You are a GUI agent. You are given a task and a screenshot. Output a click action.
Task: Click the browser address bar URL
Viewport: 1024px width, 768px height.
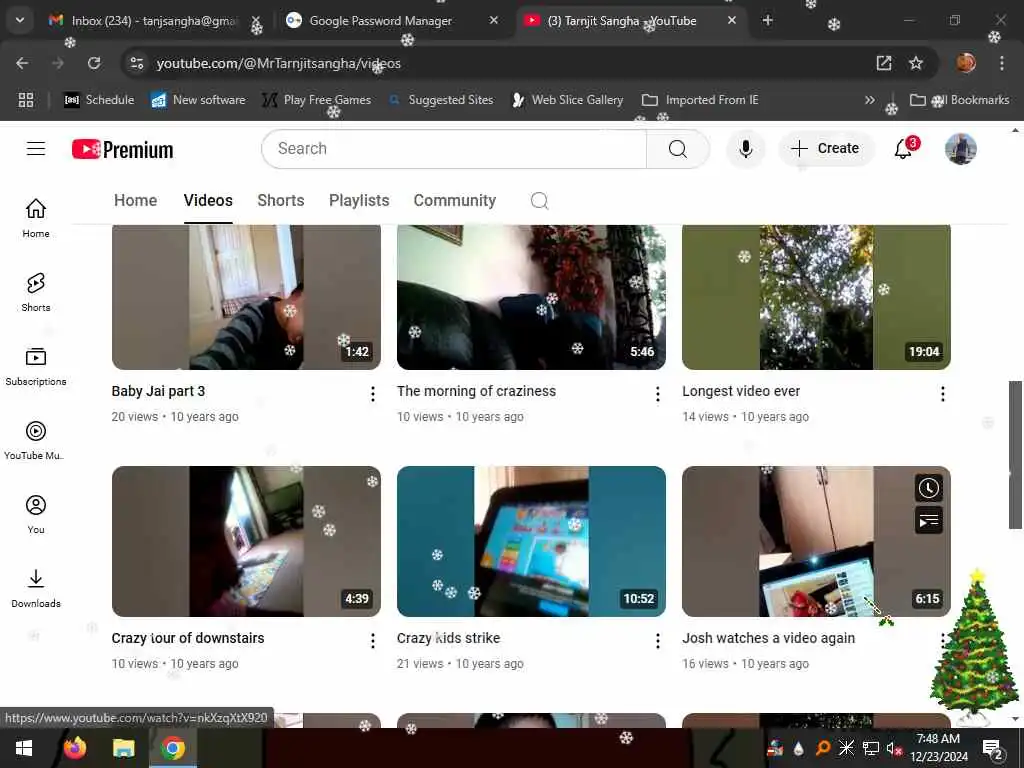tap(279, 63)
